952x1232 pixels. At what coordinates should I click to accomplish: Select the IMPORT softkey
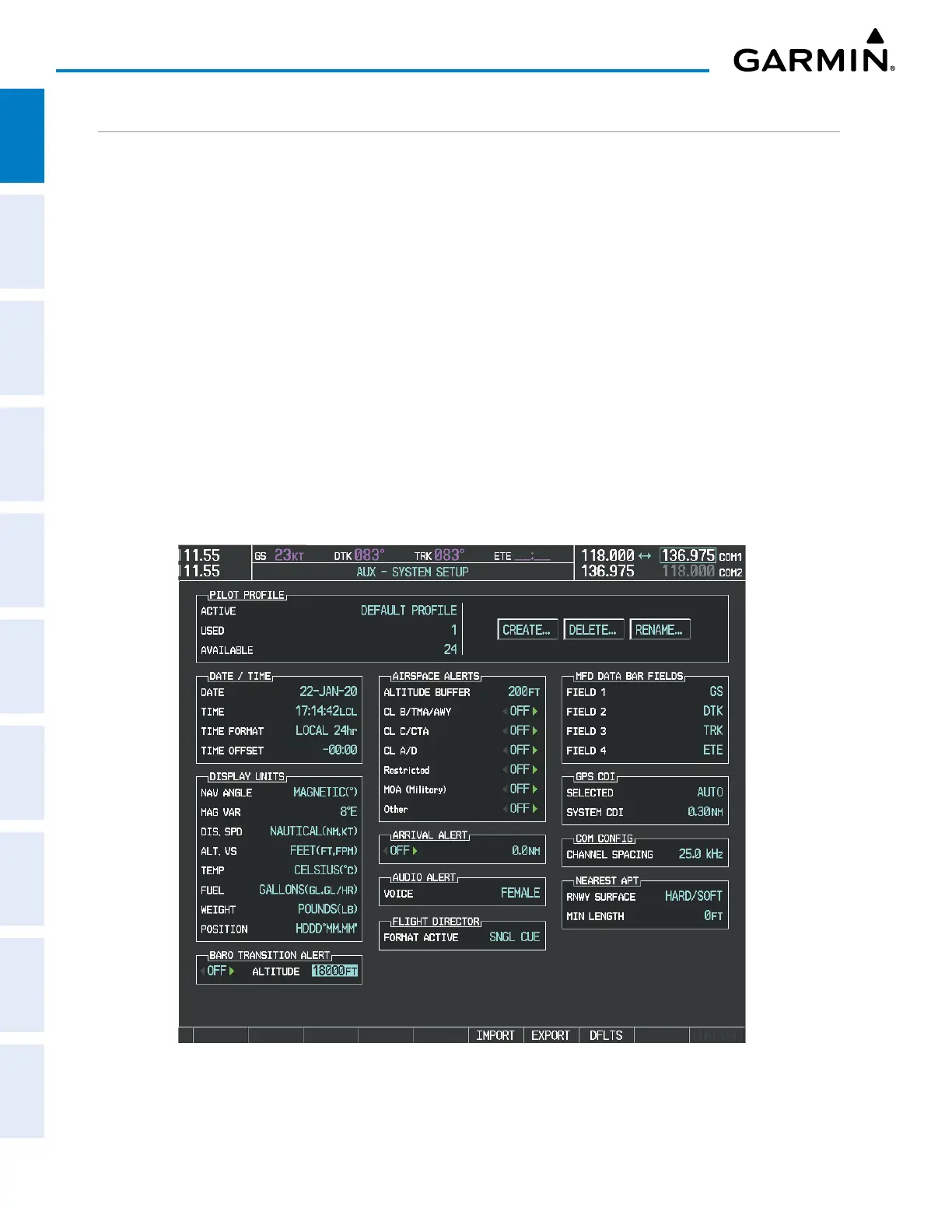[x=495, y=1035]
